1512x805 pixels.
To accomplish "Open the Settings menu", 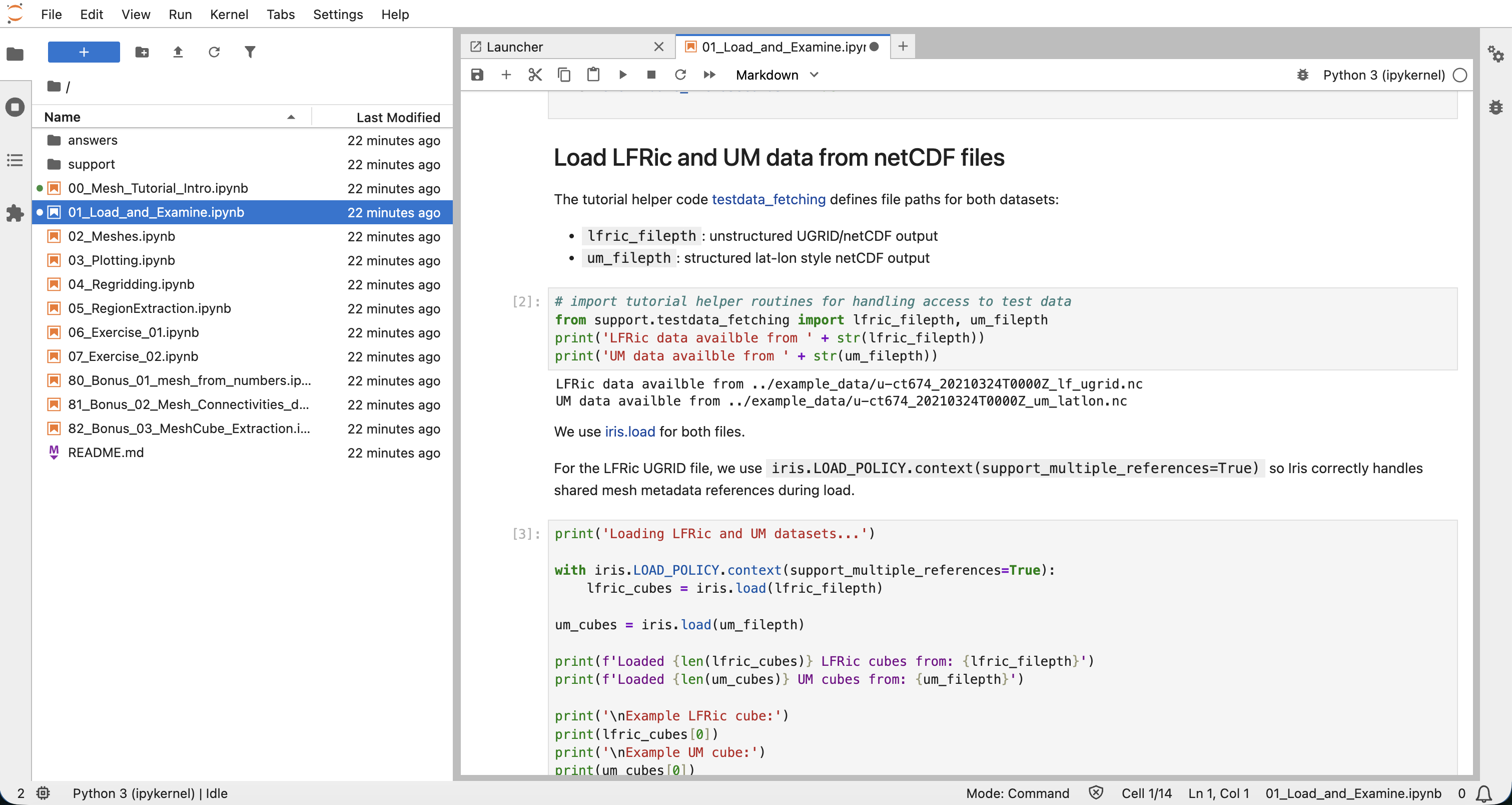I will pyautogui.click(x=338, y=14).
